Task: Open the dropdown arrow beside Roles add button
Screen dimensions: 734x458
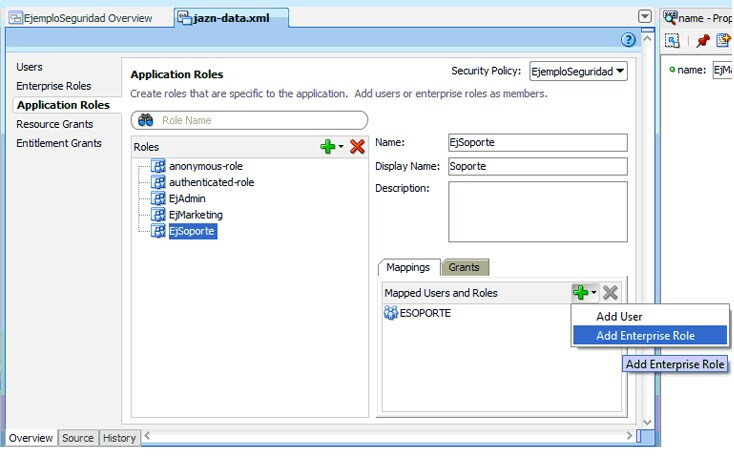Action: 341,147
